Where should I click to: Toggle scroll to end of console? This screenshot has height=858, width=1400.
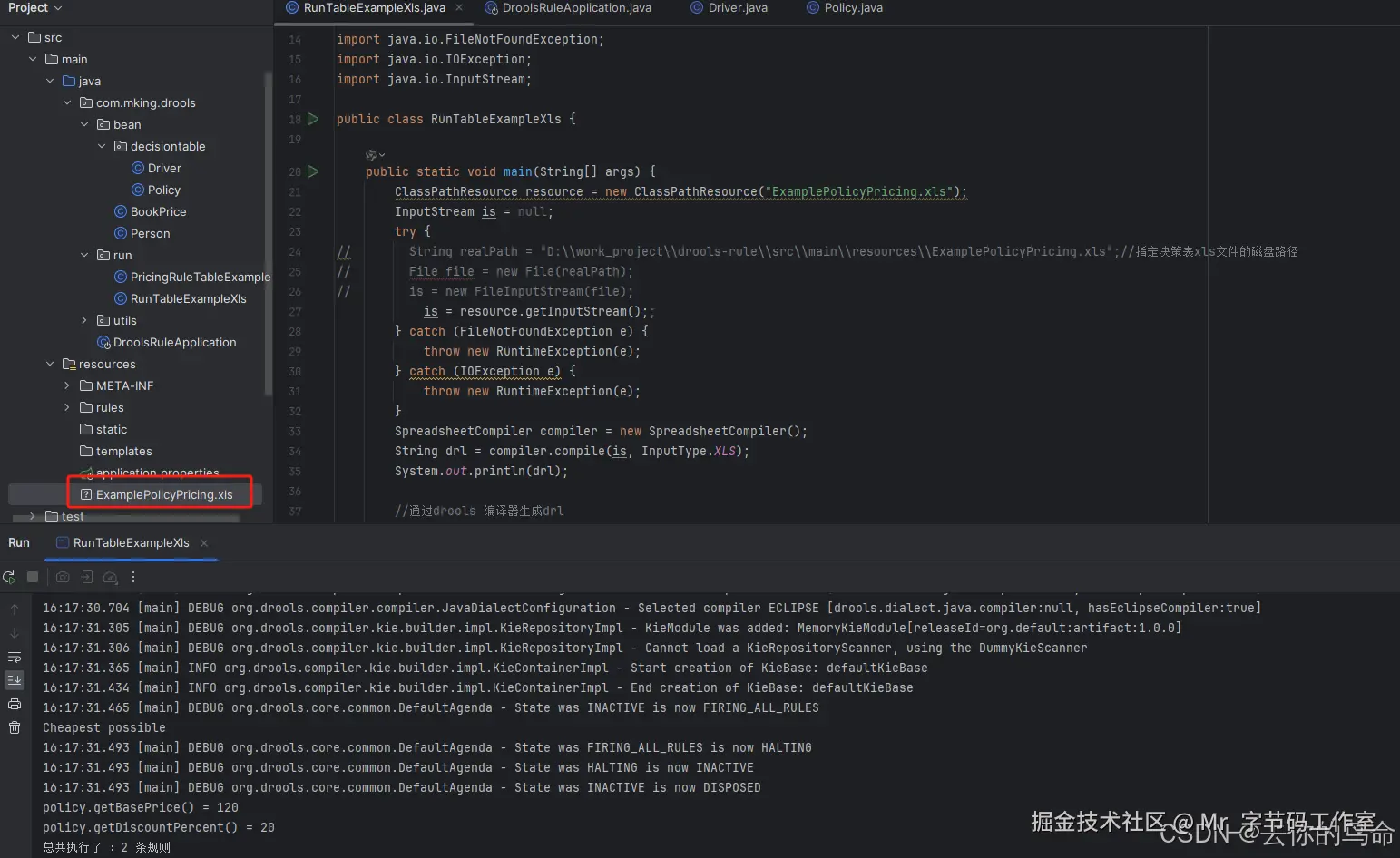(x=15, y=679)
